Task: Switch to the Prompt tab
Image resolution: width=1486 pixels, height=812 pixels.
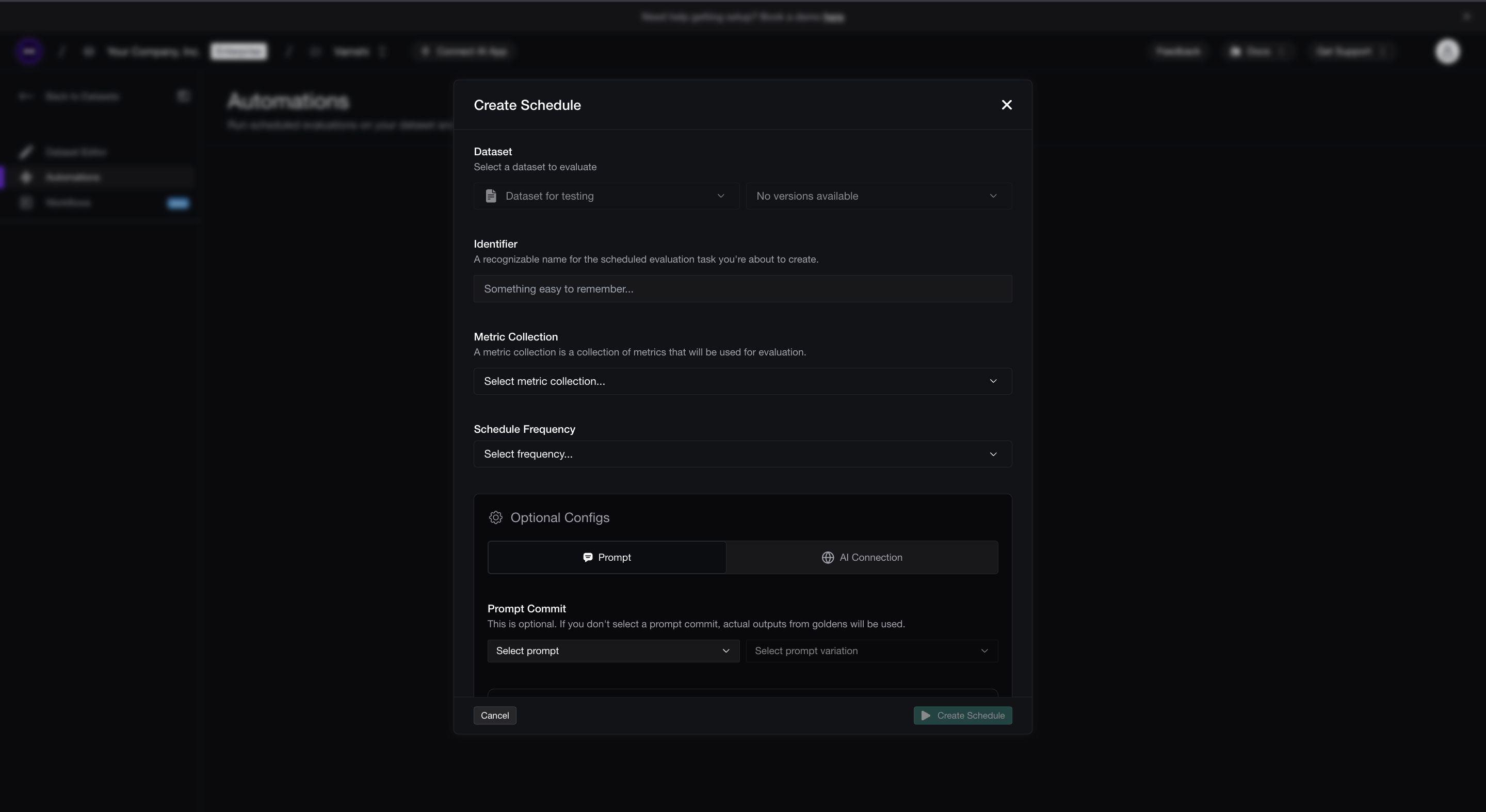Action: pos(607,557)
